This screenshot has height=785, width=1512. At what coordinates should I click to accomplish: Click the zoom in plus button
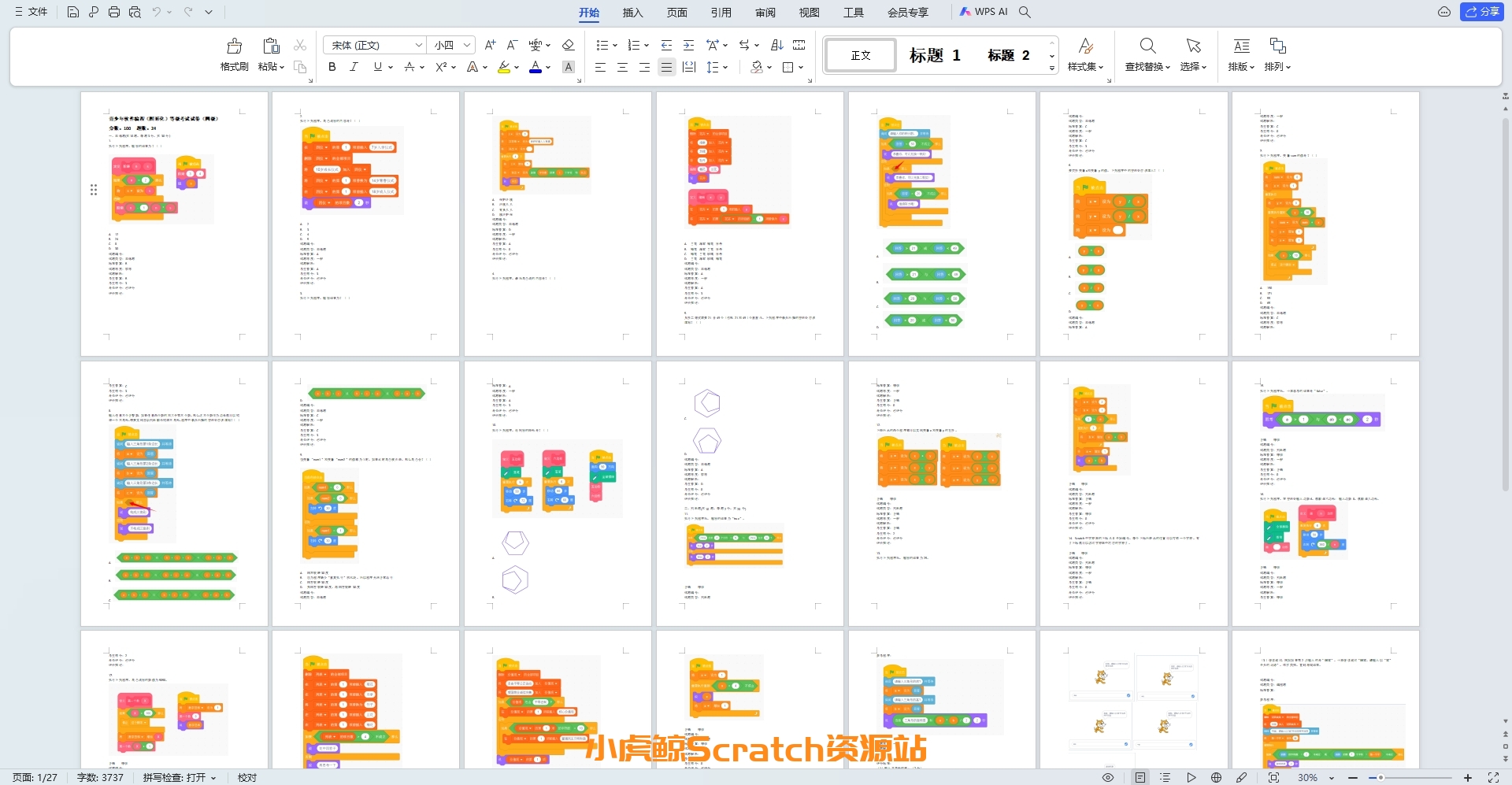(1468, 777)
